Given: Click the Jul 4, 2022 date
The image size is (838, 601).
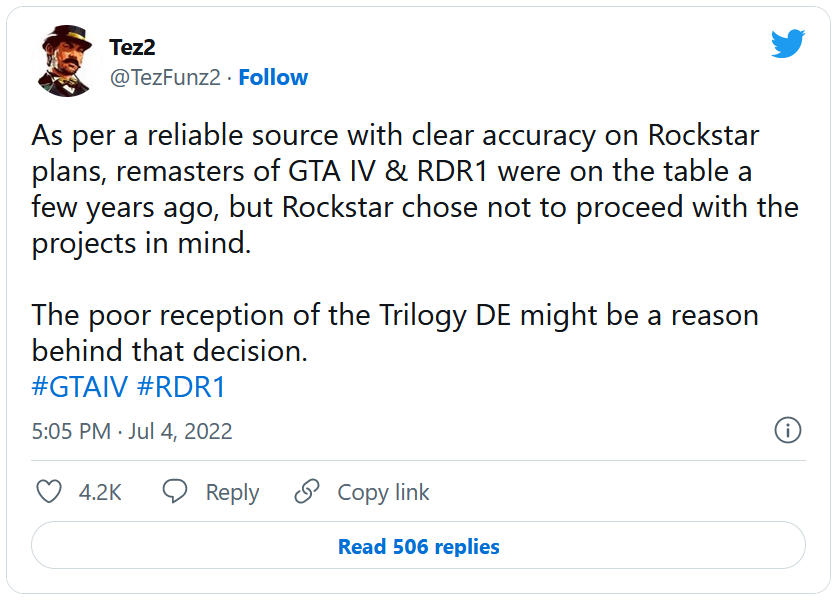Looking at the screenshot, I should point(180,431).
